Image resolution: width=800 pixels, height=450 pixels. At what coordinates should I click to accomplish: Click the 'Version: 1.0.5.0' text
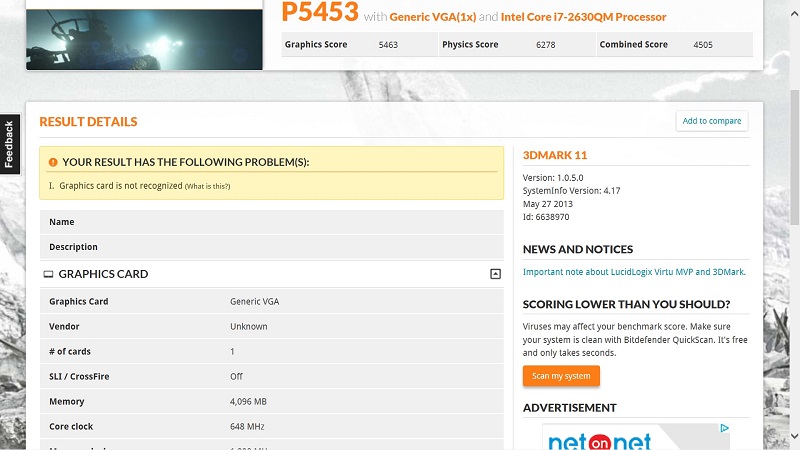(x=553, y=178)
